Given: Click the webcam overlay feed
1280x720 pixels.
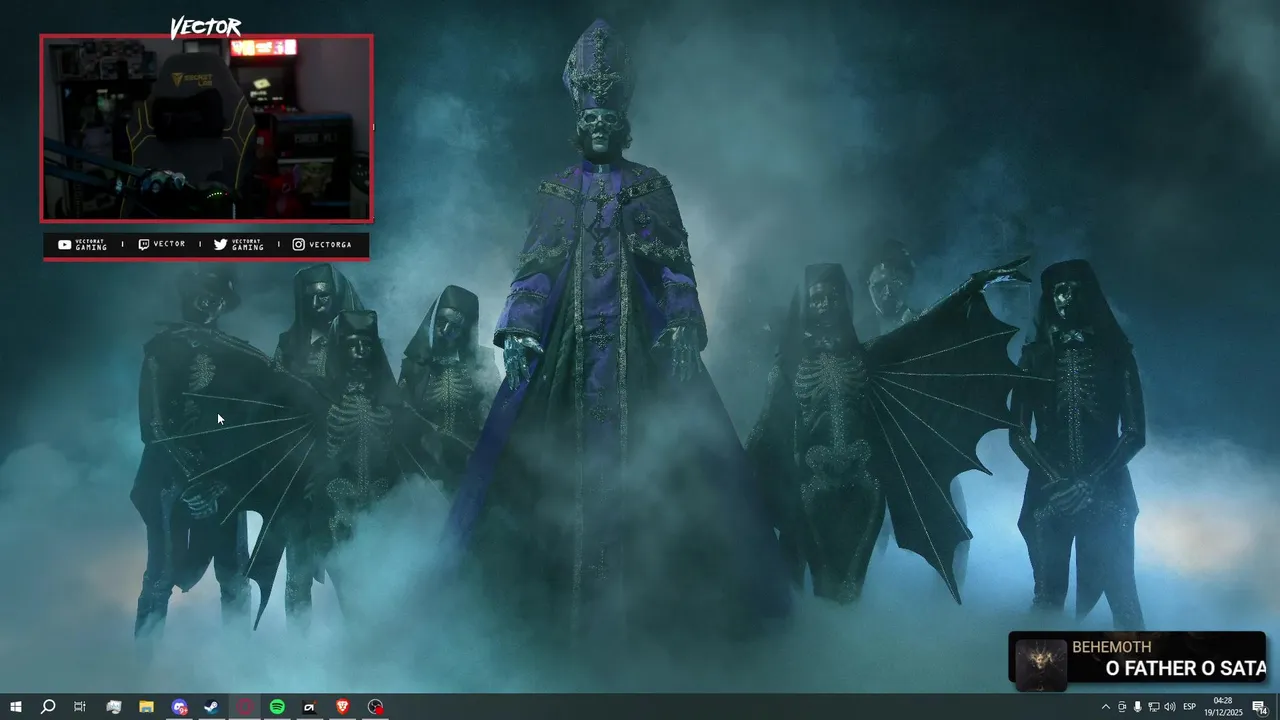Looking at the screenshot, I should 207,128.
